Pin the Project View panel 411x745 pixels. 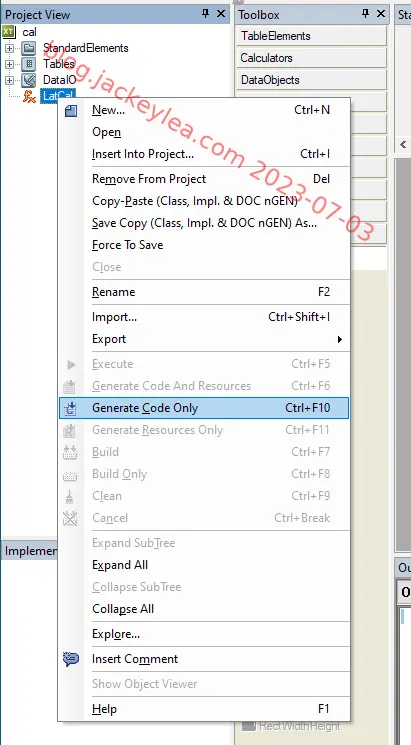point(205,14)
